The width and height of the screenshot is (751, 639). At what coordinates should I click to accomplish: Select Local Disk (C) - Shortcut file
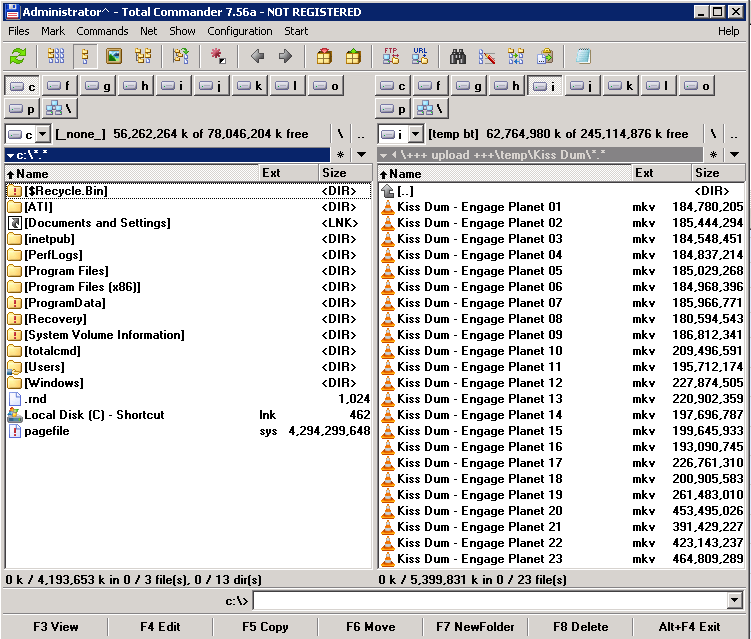pyautogui.click(x=188, y=415)
